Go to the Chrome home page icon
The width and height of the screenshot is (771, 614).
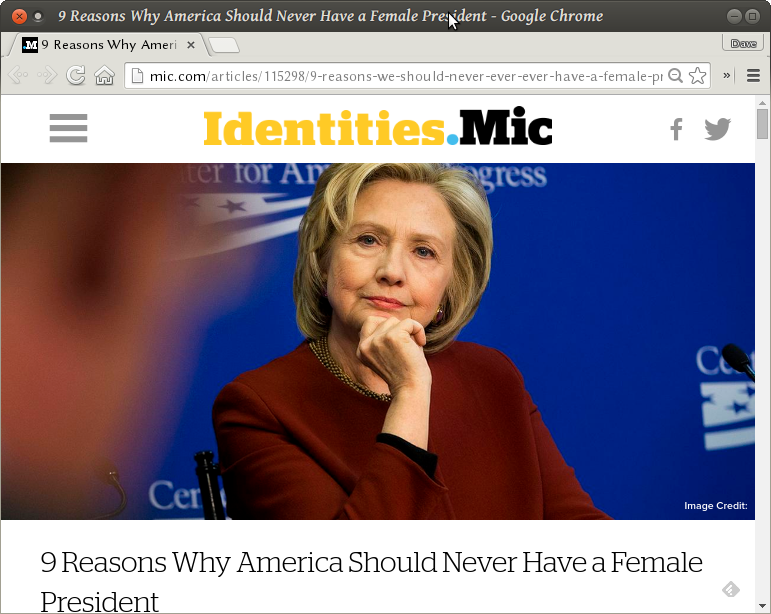coord(104,76)
